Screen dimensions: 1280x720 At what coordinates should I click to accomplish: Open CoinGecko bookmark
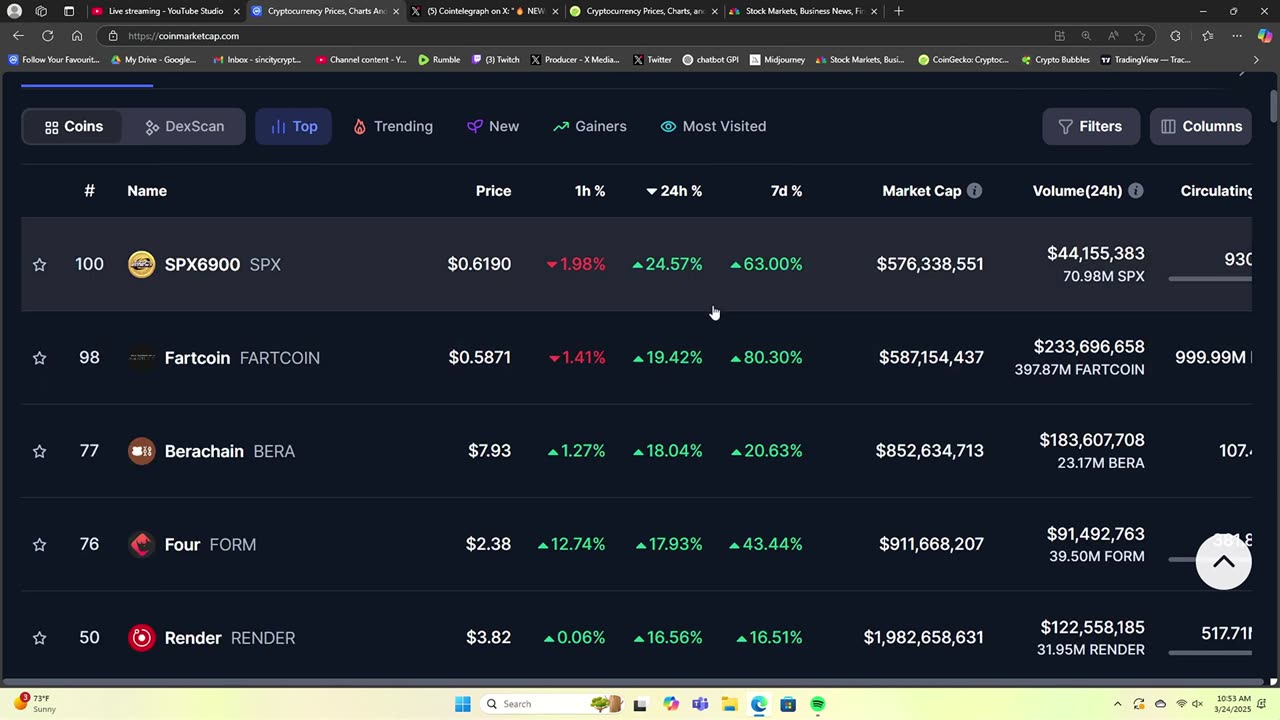click(964, 60)
